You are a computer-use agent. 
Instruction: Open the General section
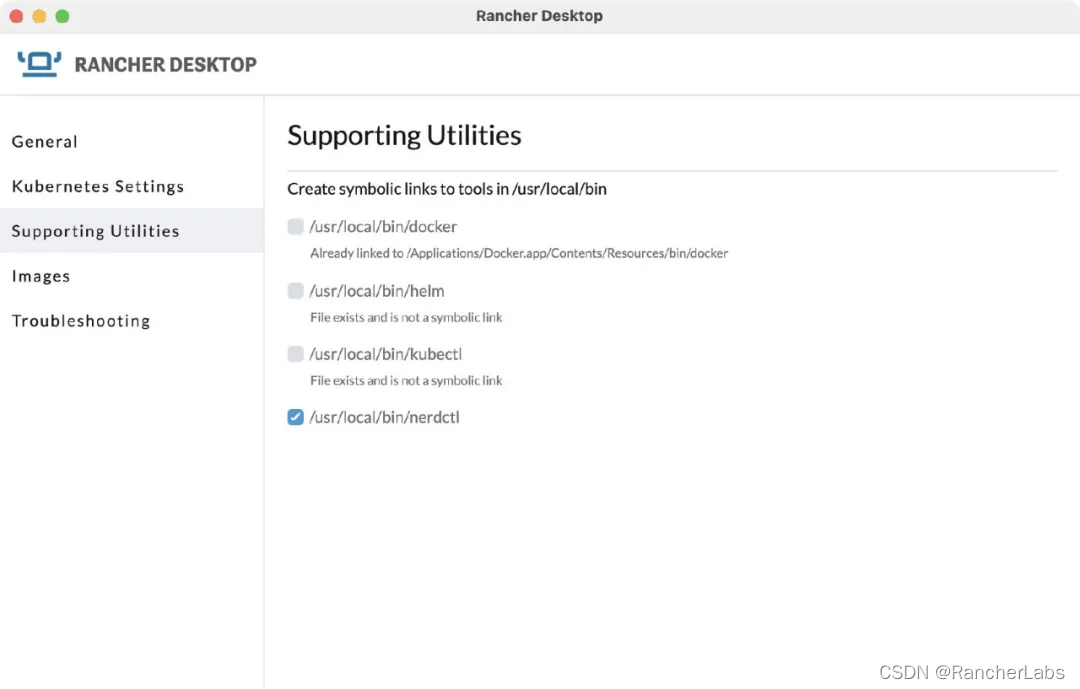[45, 141]
